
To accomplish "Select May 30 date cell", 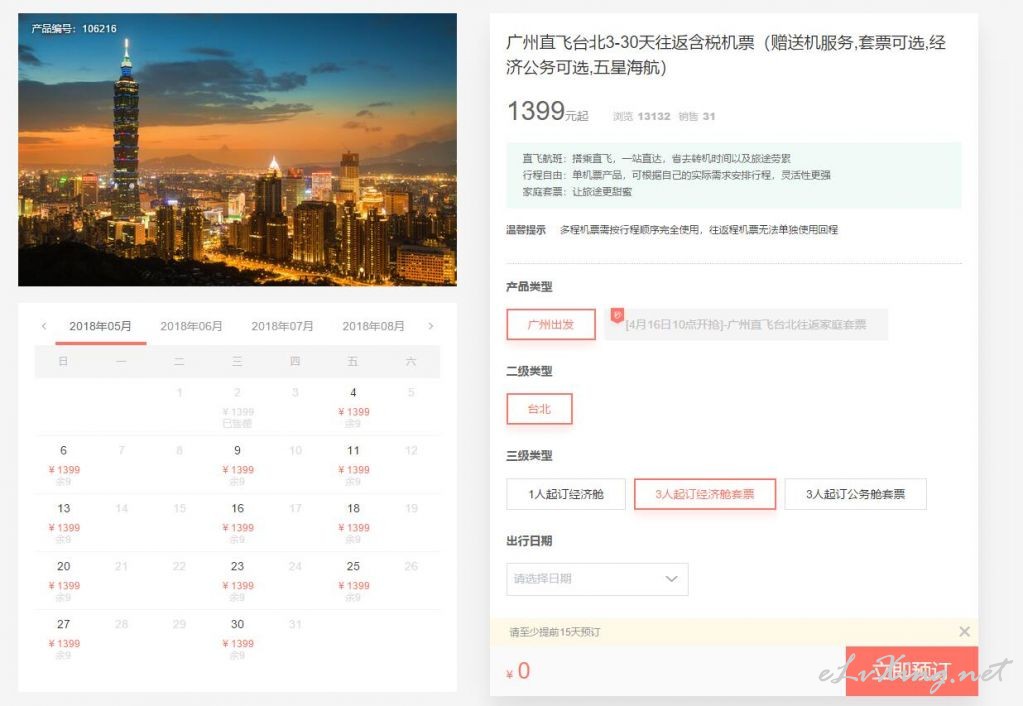I will (x=237, y=639).
